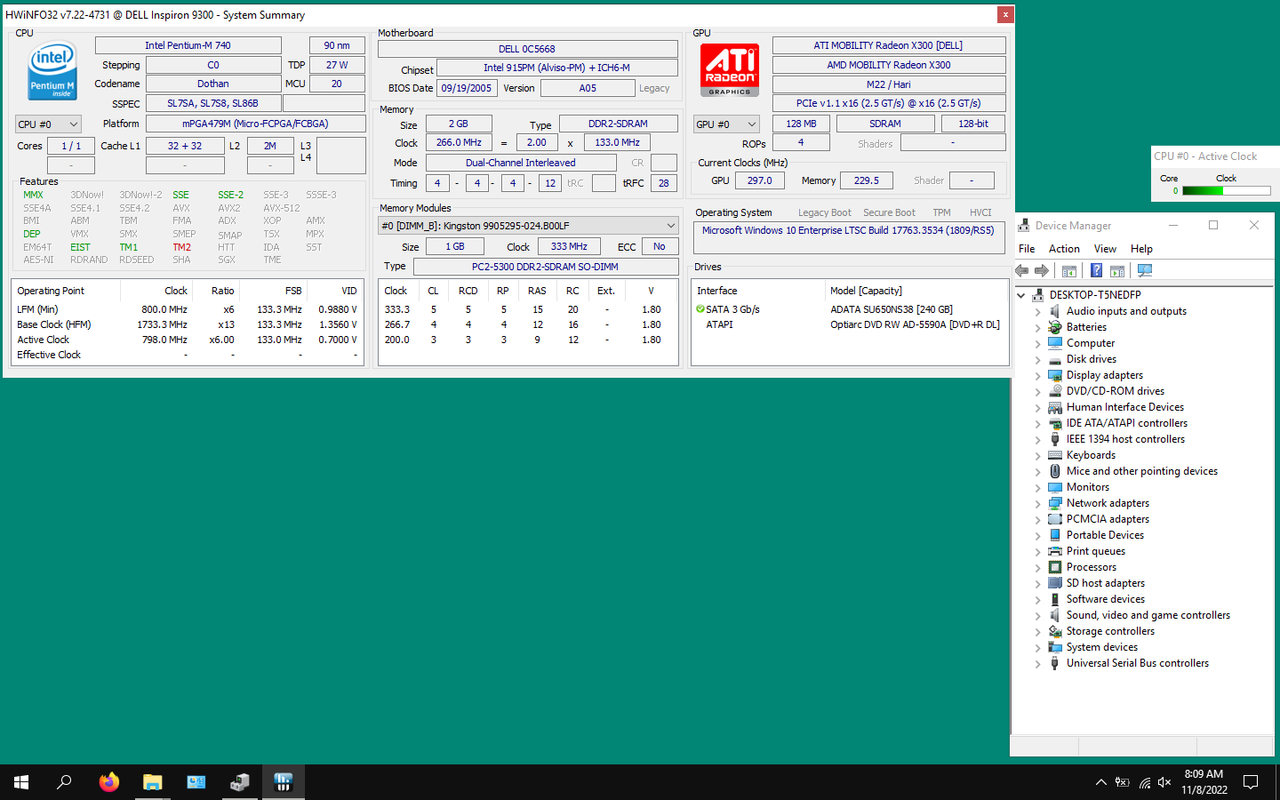The height and width of the screenshot is (800, 1280).
Task: Select the Mice and pointing devices icon
Action: [1055, 471]
